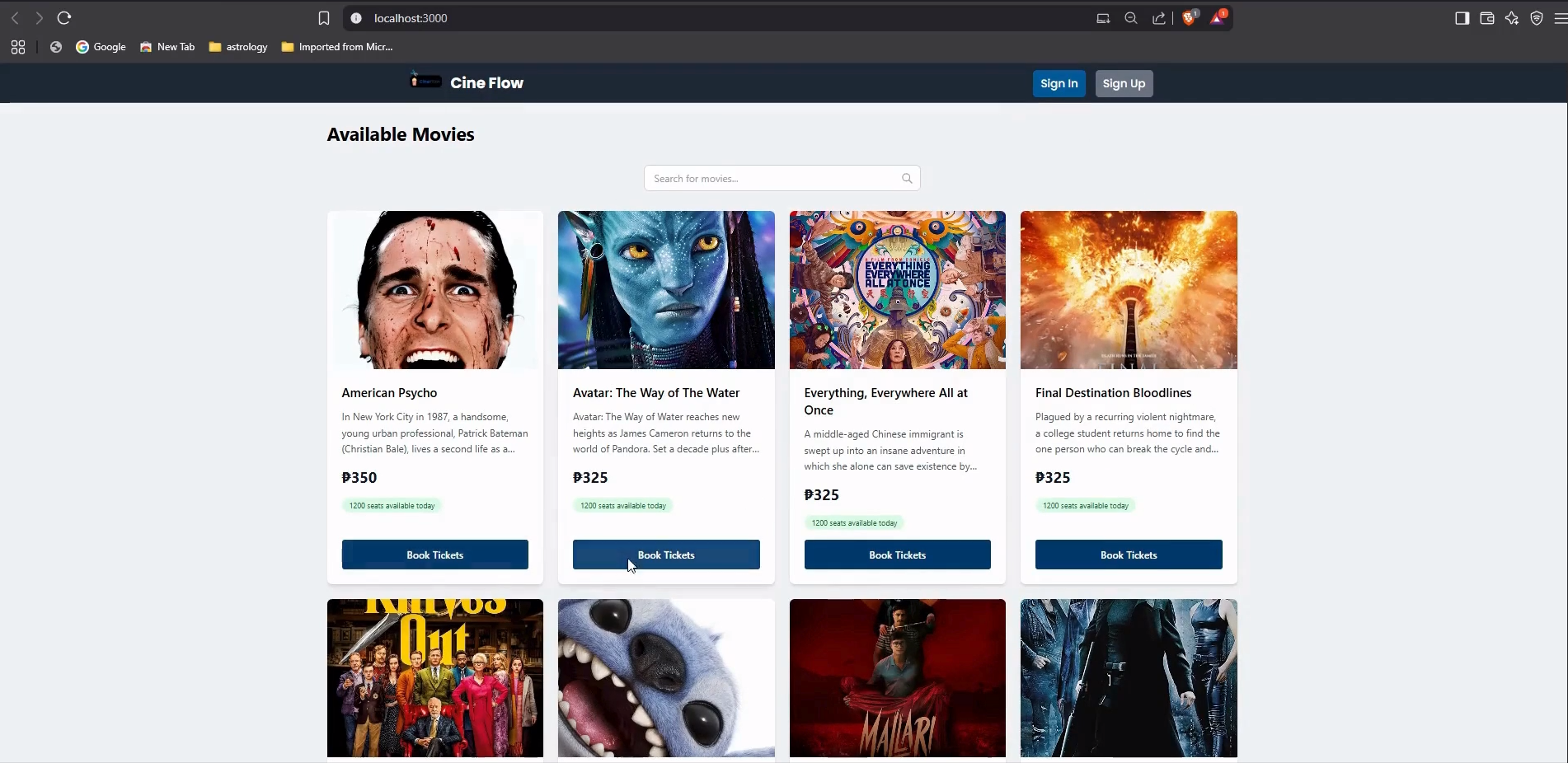Click the page zoom magnifier icon

1131,18
